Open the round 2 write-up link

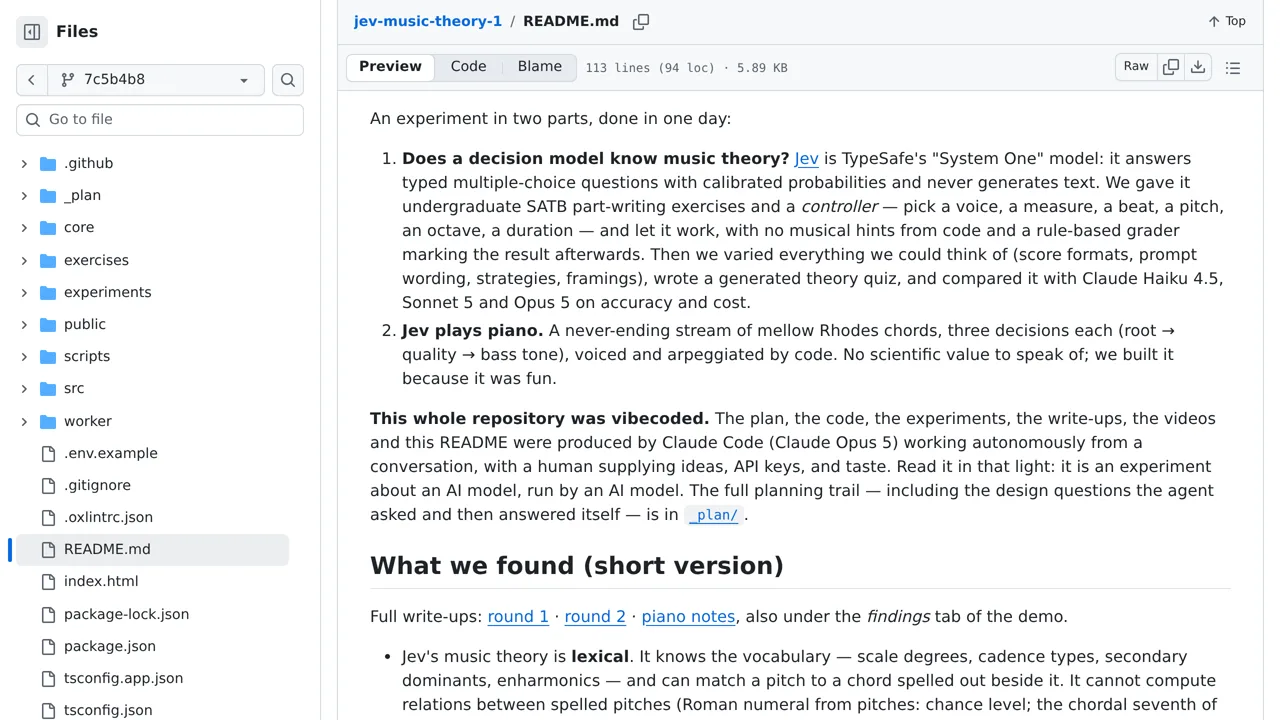[x=595, y=617]
